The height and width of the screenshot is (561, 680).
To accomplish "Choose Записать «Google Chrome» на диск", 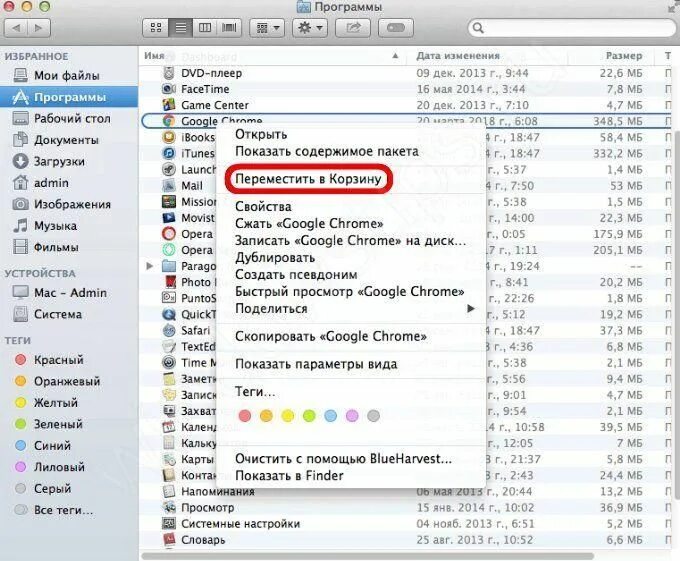I will click(x=350, y=241).
